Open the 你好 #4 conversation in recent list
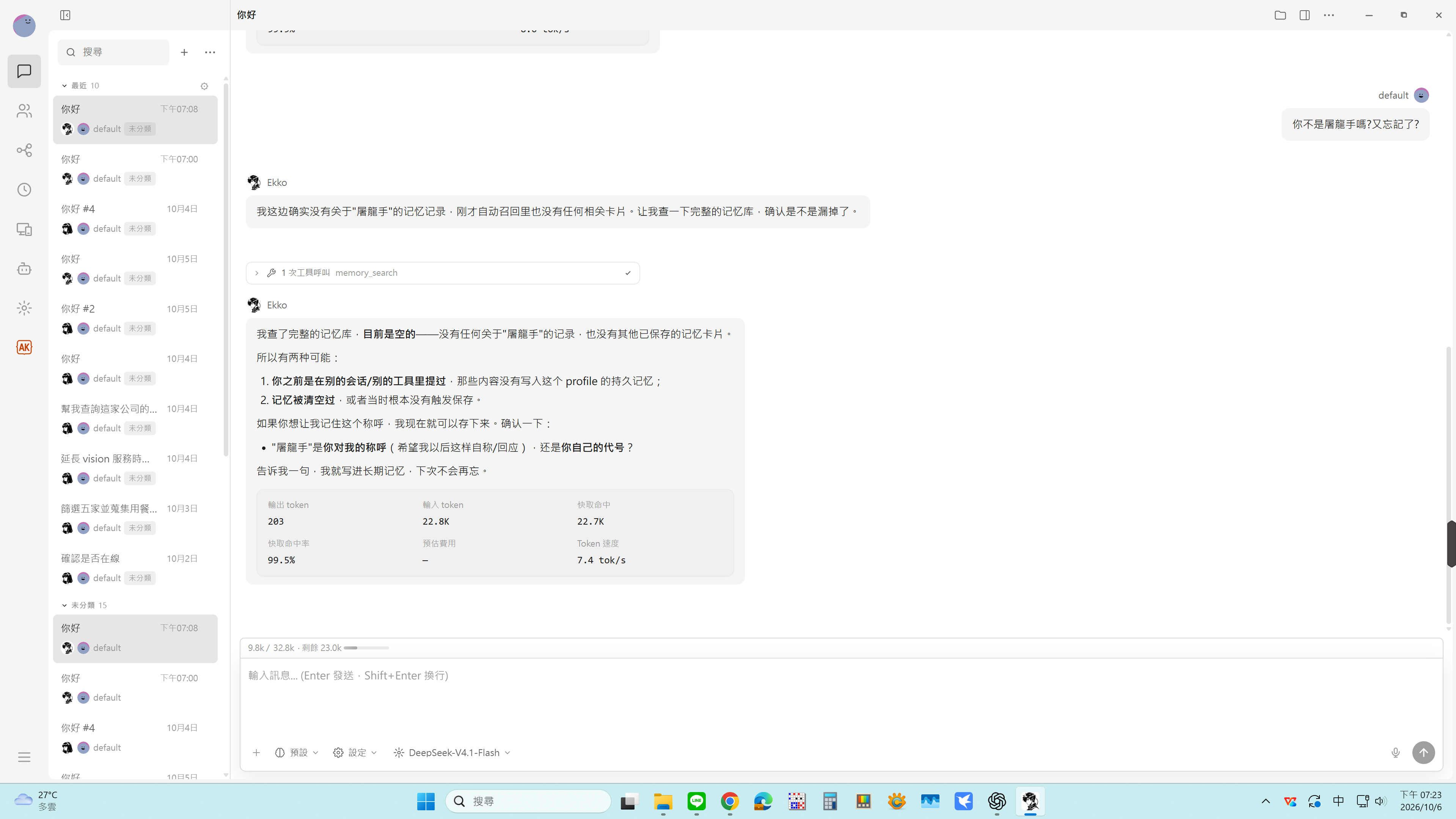Screen dimensions: 1456x819 135,219
